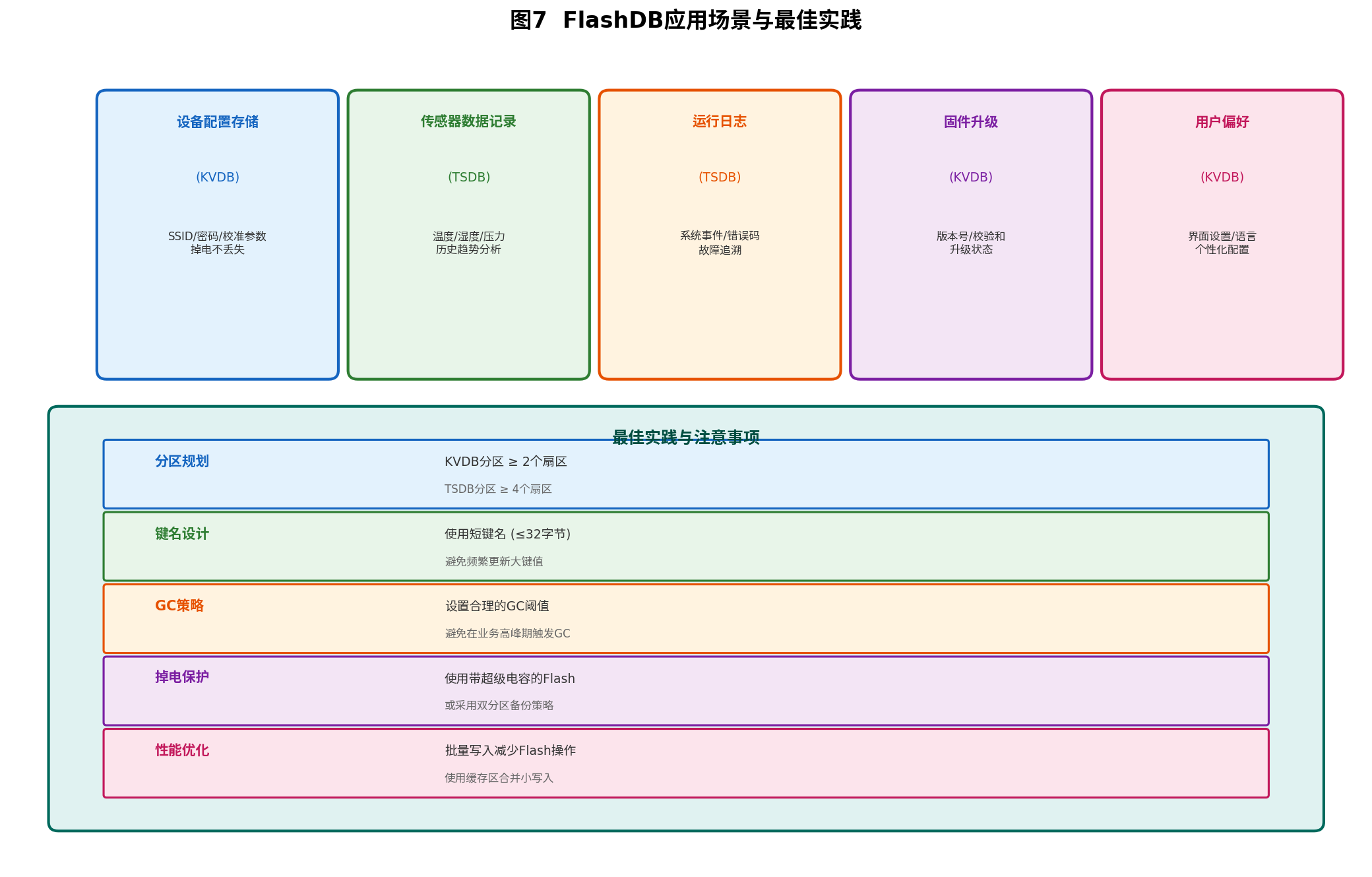Click '或采用双分区备份策略' text
The width and height of the screenshot is (1372, 877).
coord(499,705)
